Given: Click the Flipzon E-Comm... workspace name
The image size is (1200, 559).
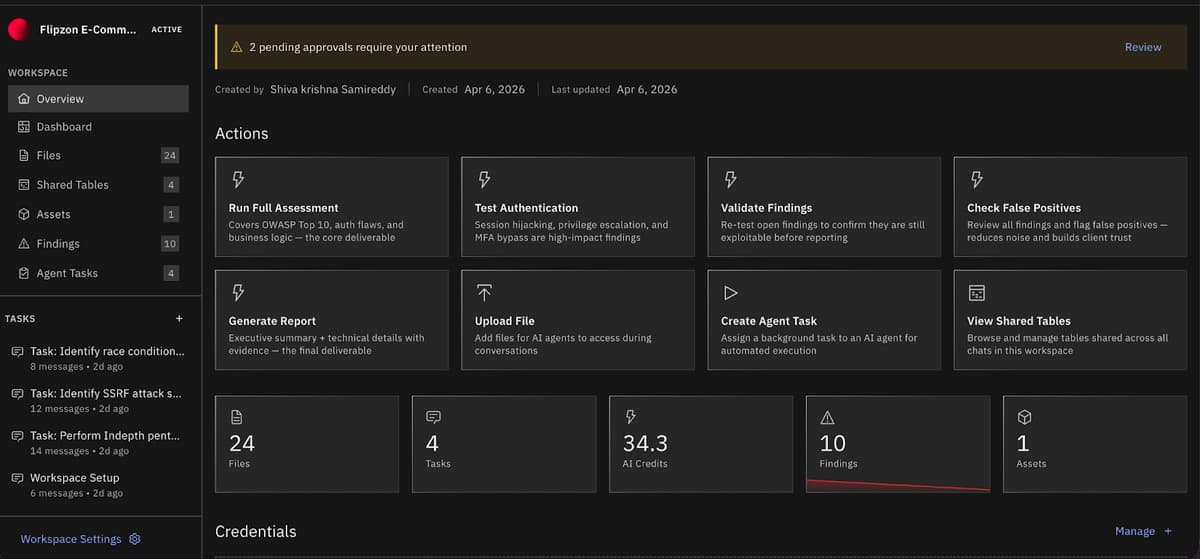Looking at the screenshot, I should click(x=88, y=30).
